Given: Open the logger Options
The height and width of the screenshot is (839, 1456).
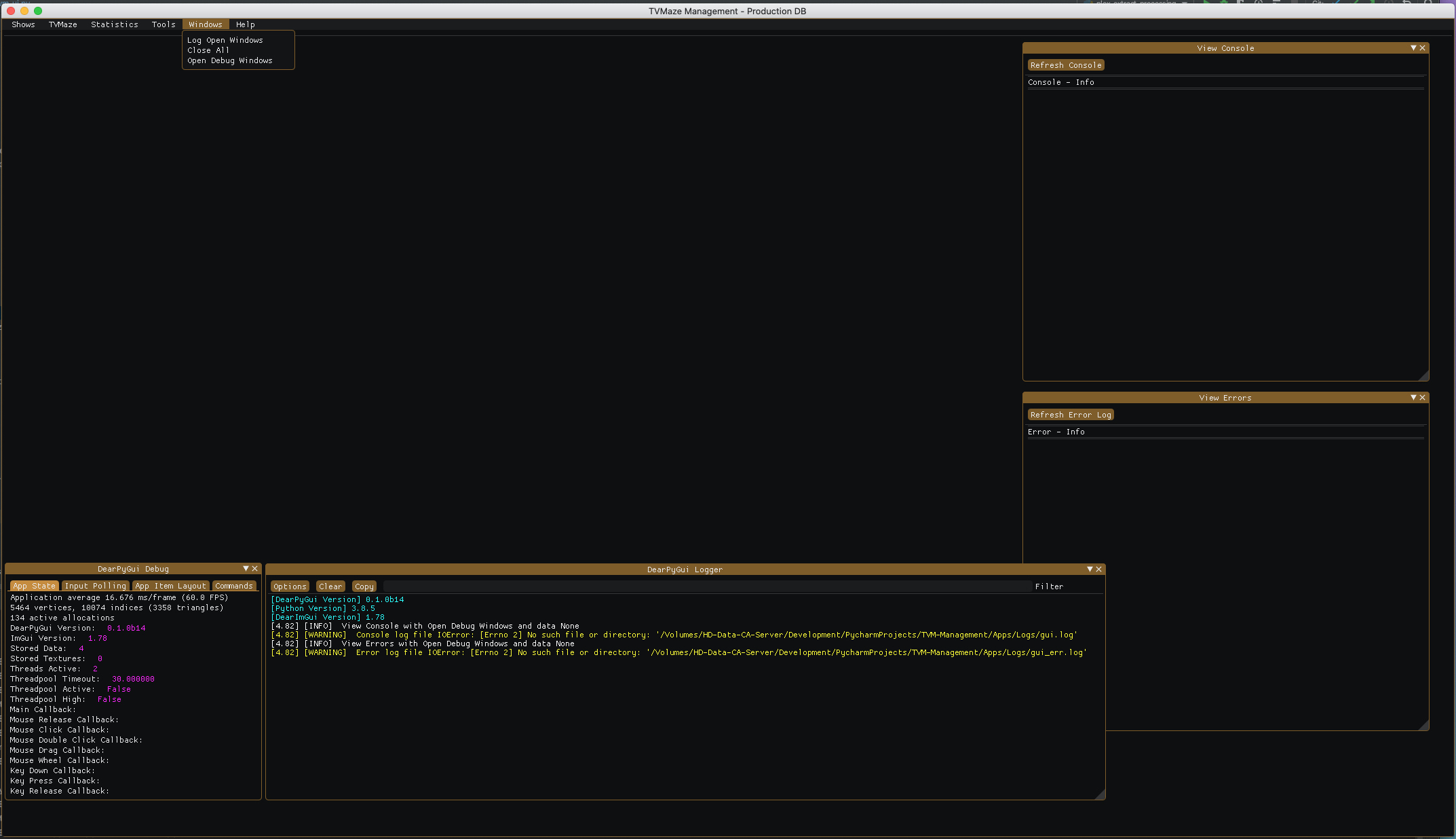Looking at the screenshot, I should coord(290,586).
